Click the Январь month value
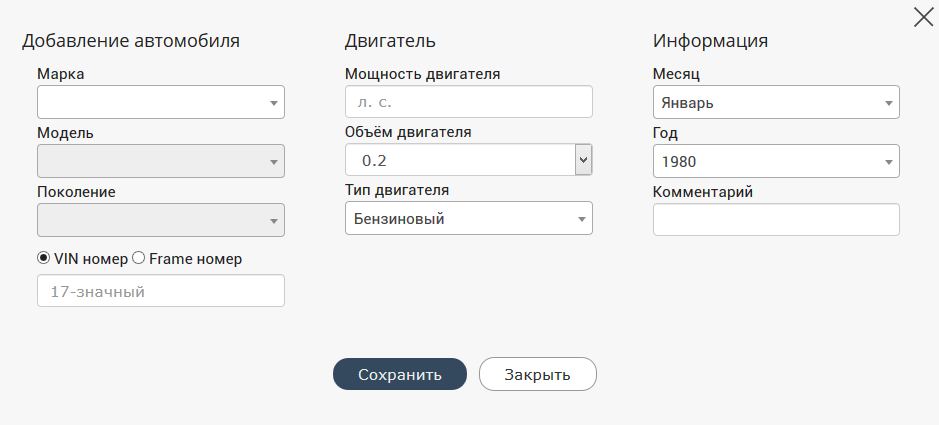 (685, 103)
